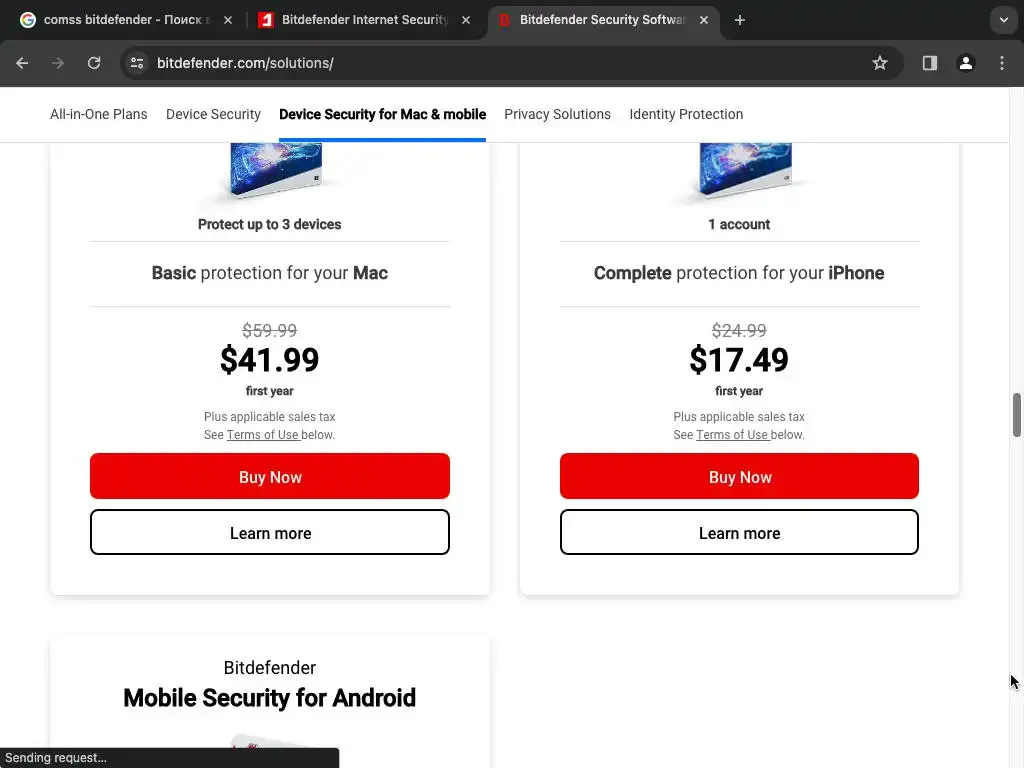Close the Bitdefender Internet Security tab
Viewport: 1024px width, 768px height.
[465, 20]
